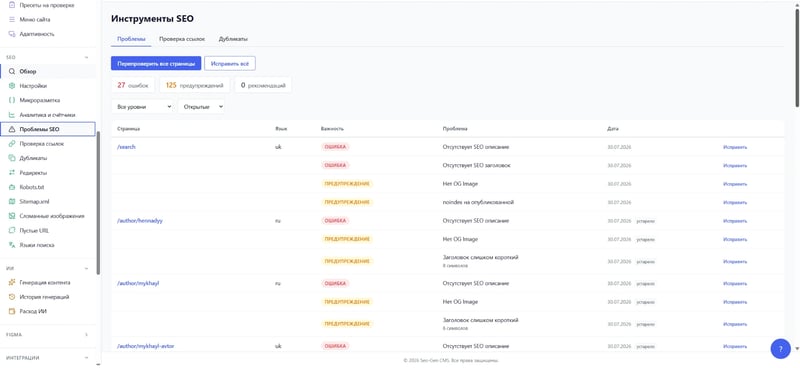Switch to the Проблемы tab

click(131, 39)
